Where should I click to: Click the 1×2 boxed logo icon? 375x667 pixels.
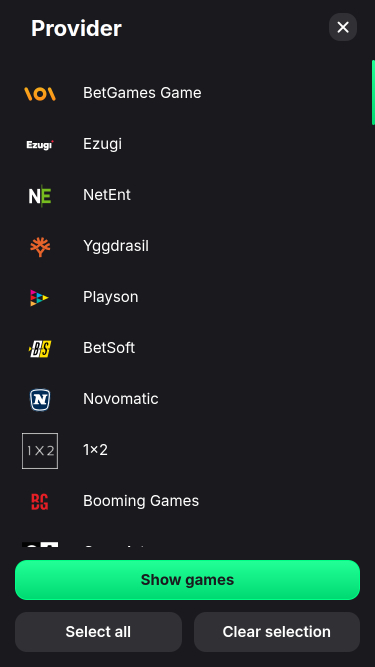40,451
